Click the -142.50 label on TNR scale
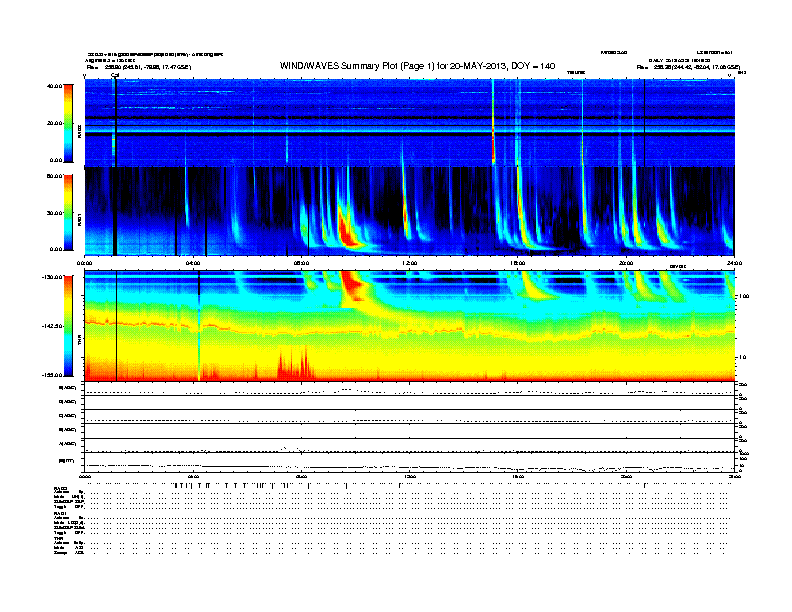Viewport: 792px width, 612px height. (x=52, y=326)
